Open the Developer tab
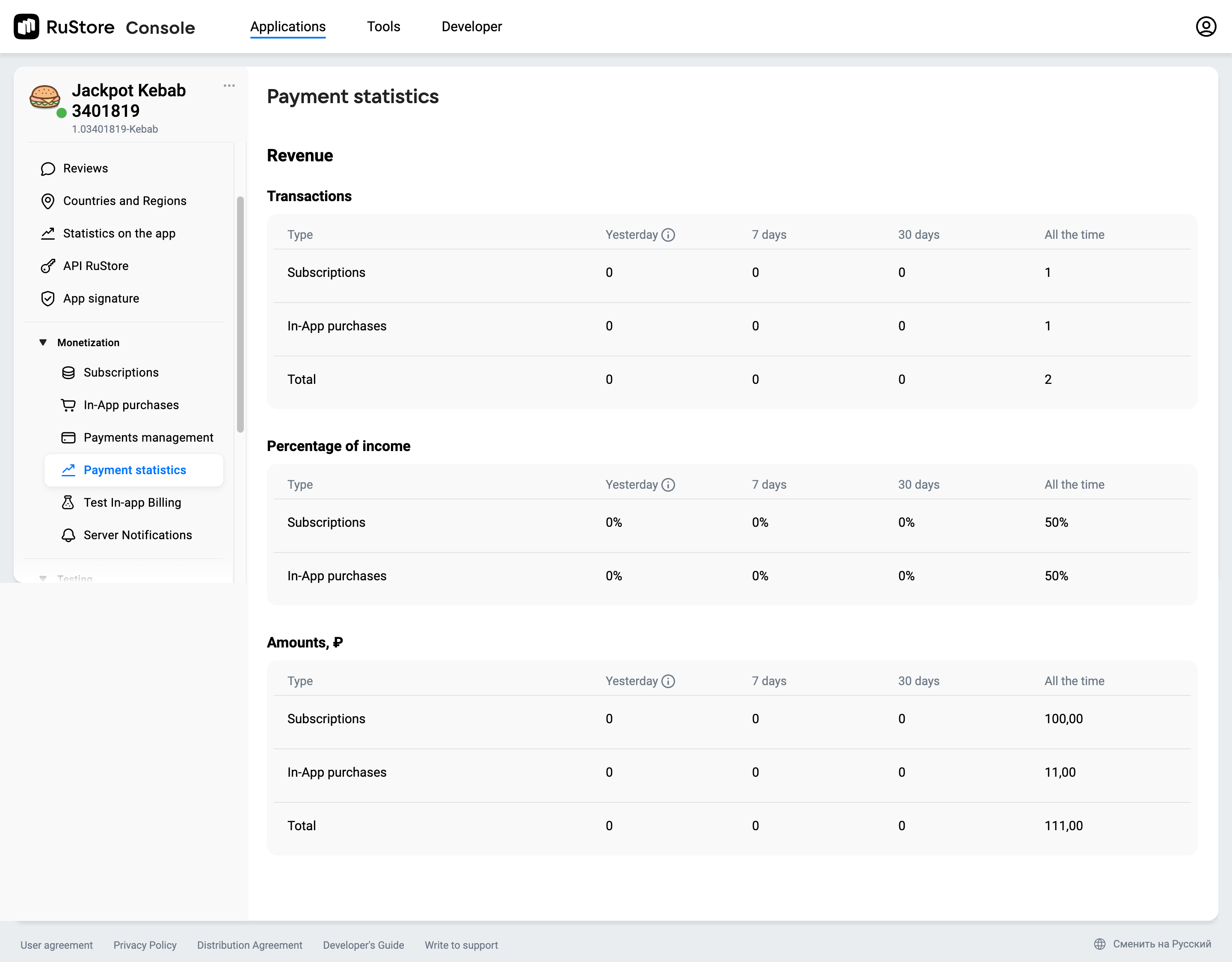Screen dimensions: 1232x962 click(x=471, y=27)
